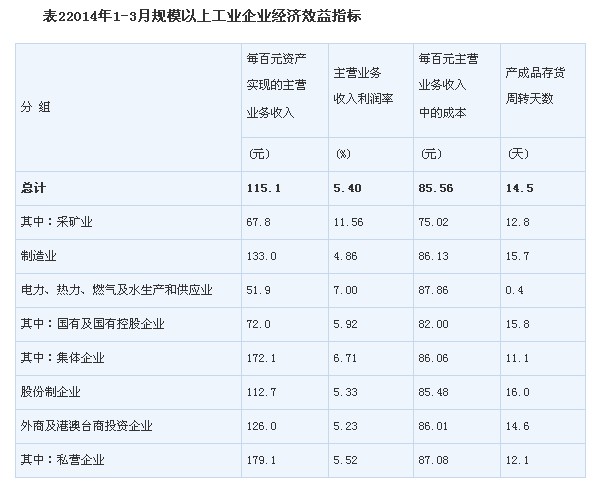Select the 外商及港澳台商投资企业 row label

[87, 426]
